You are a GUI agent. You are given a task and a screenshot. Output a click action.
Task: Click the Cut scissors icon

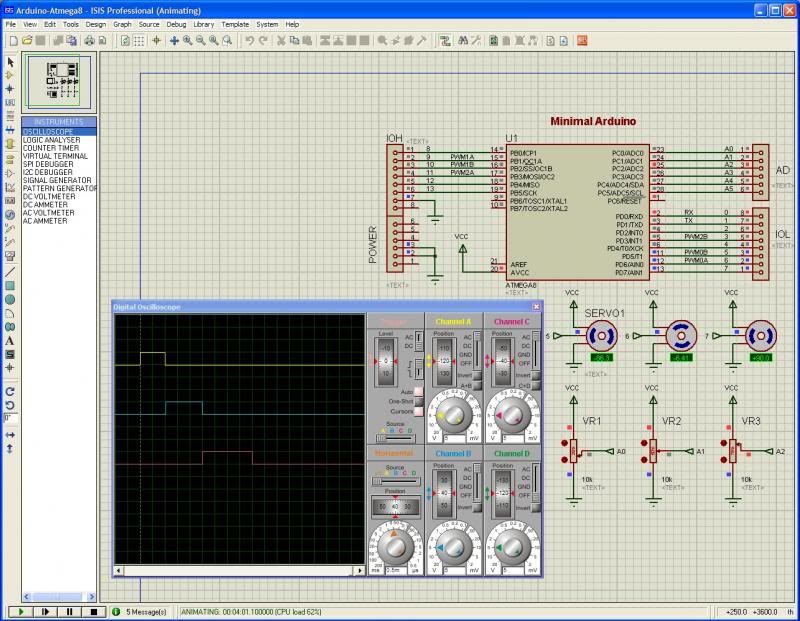[281, 41]
